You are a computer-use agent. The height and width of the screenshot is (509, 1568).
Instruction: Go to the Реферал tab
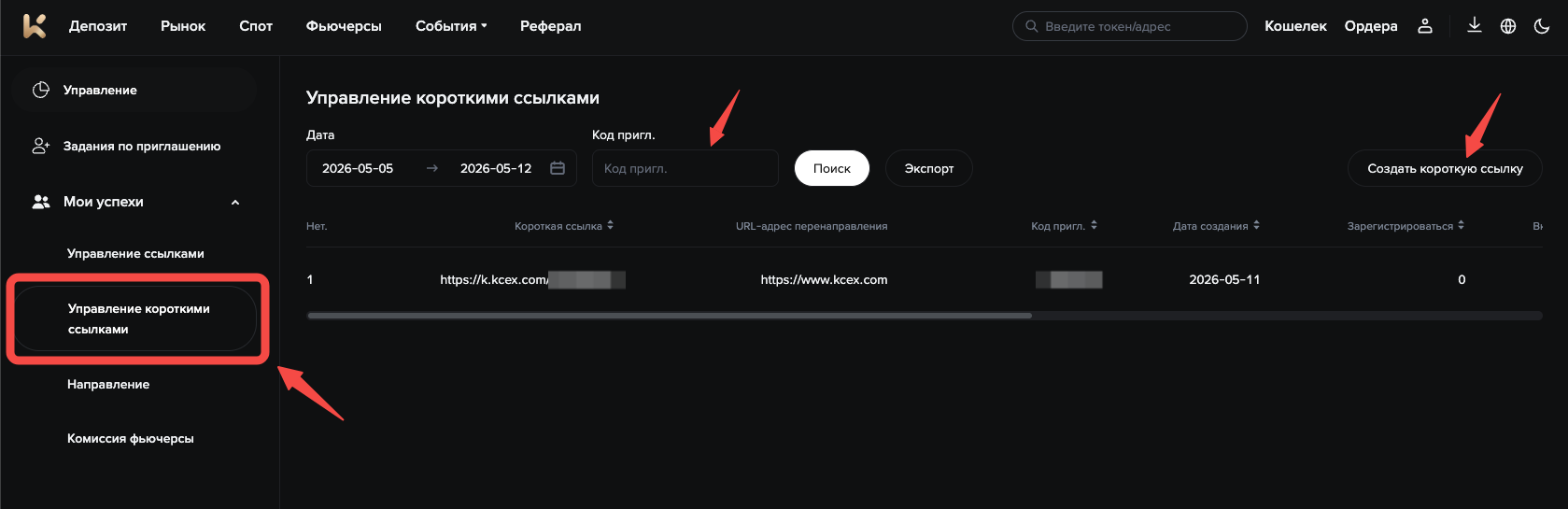click(550, 26)
